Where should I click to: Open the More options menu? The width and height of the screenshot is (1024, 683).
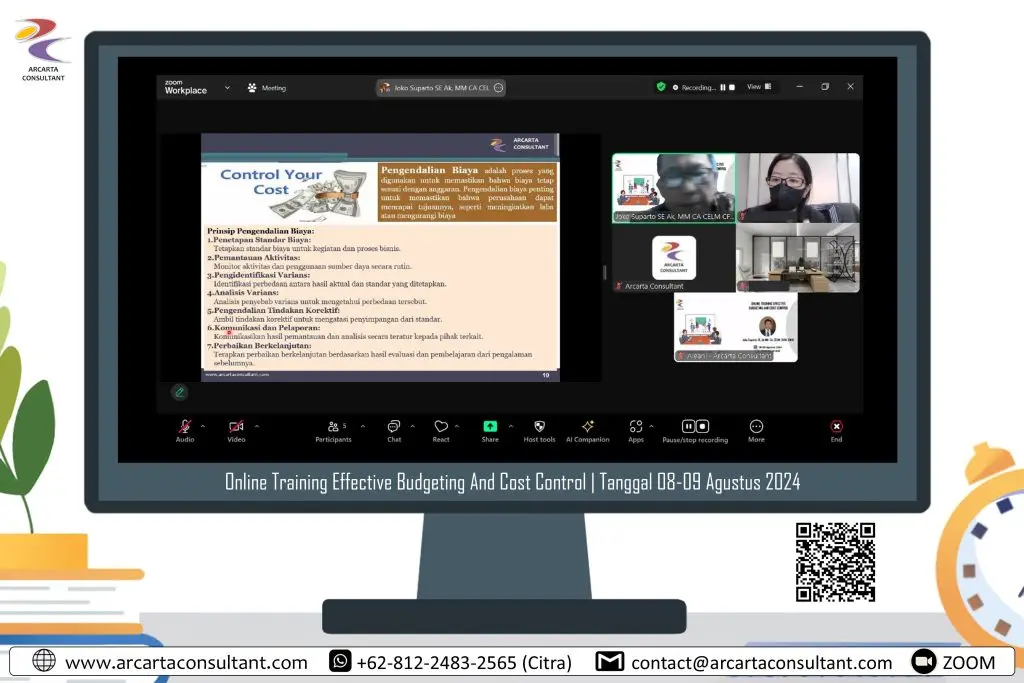[756, 427]
